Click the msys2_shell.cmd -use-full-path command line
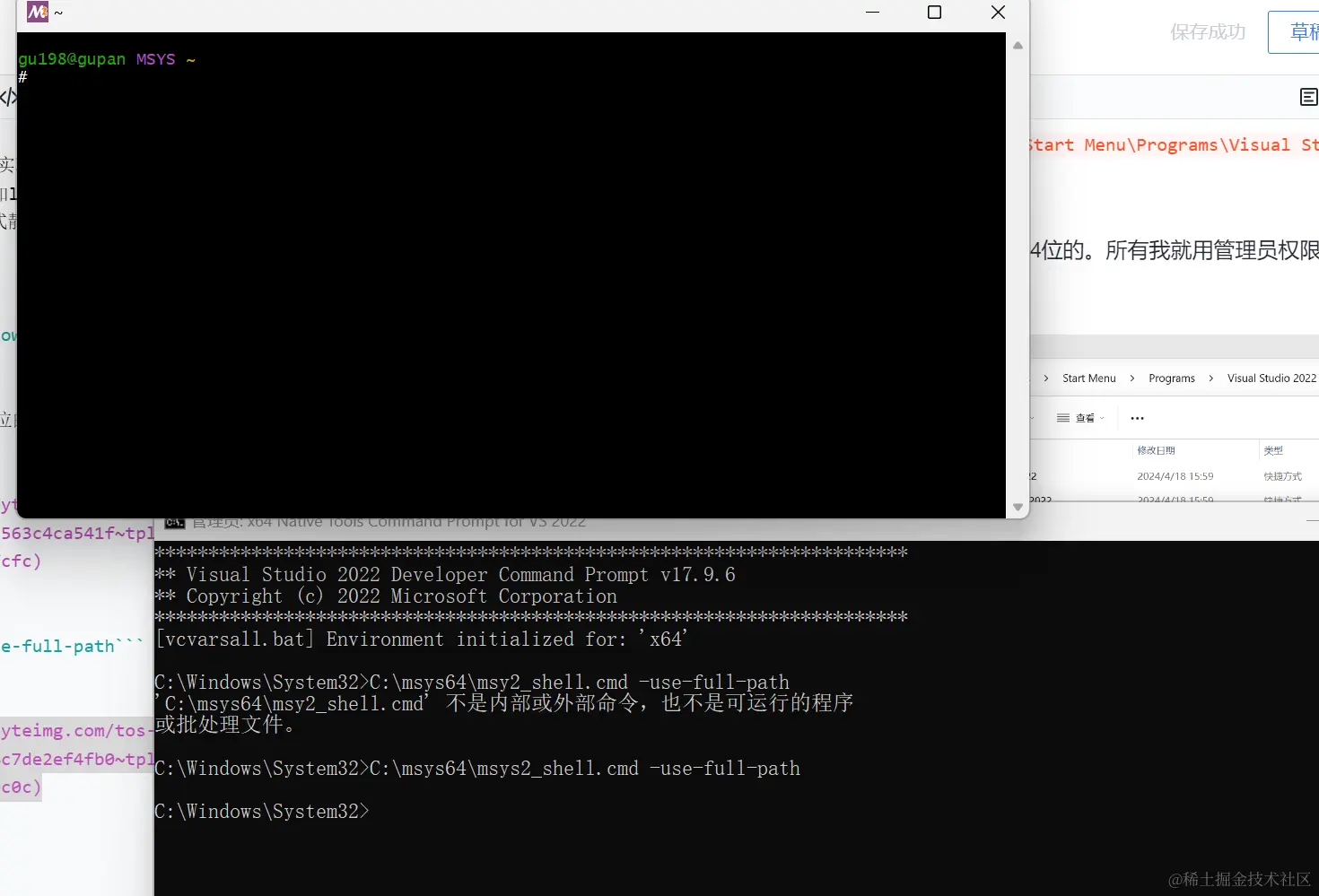This screenshot has width=1319, height=896. pyautogui.click(x=477, y=769)
